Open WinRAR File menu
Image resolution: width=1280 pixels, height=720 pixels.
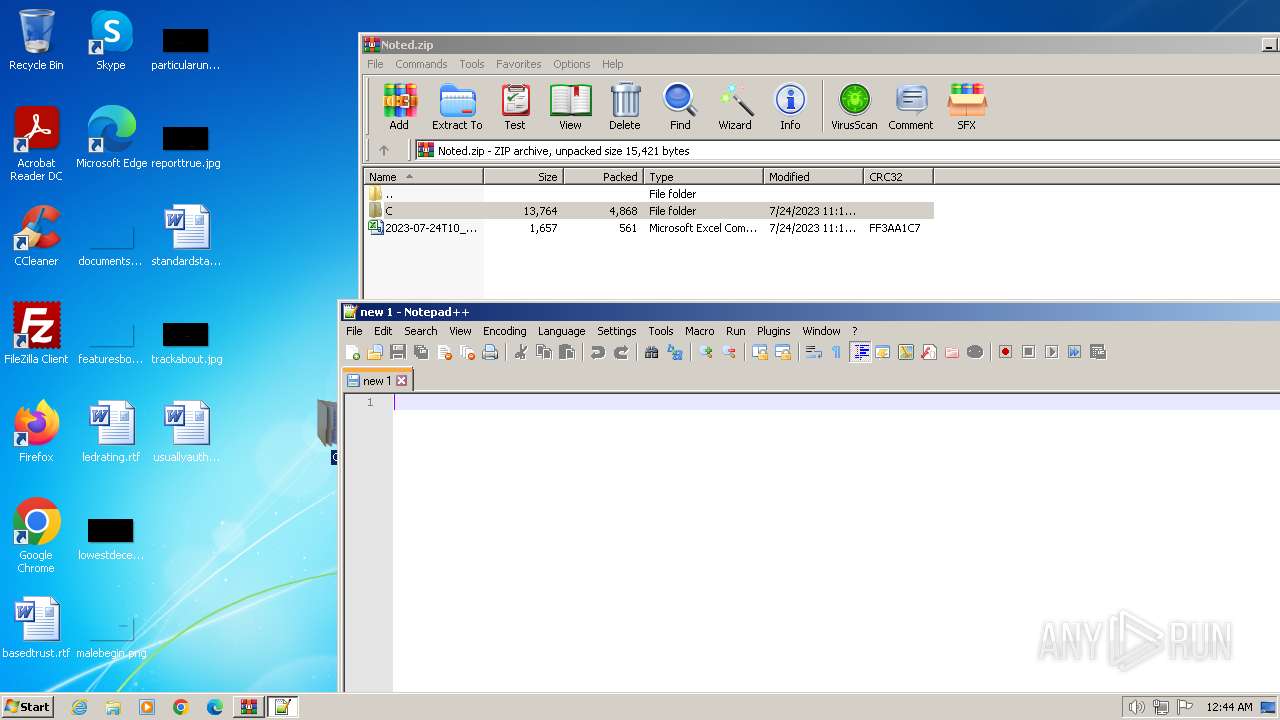tap(375, 64)
